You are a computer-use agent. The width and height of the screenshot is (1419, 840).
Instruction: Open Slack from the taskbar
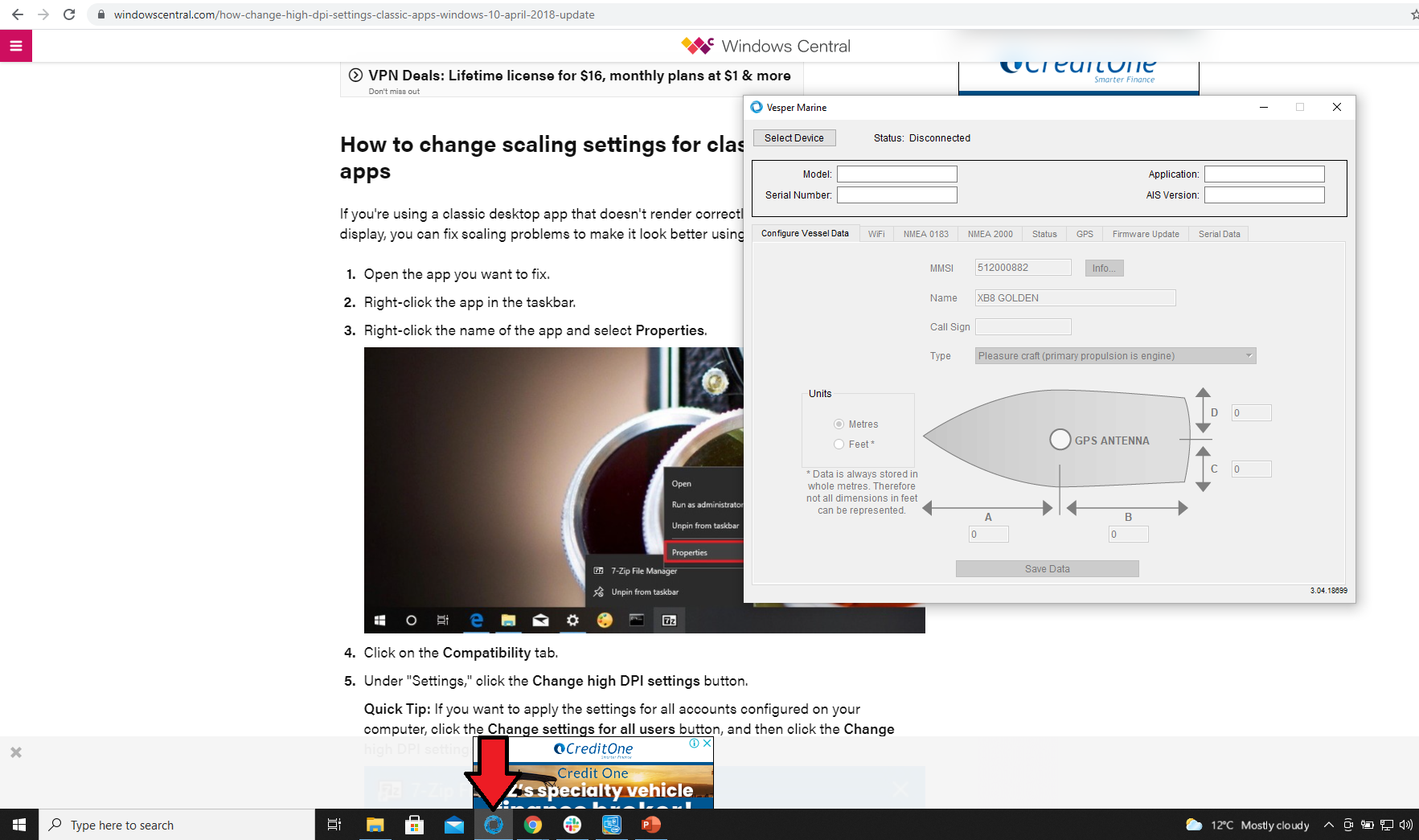click(572, 825)
